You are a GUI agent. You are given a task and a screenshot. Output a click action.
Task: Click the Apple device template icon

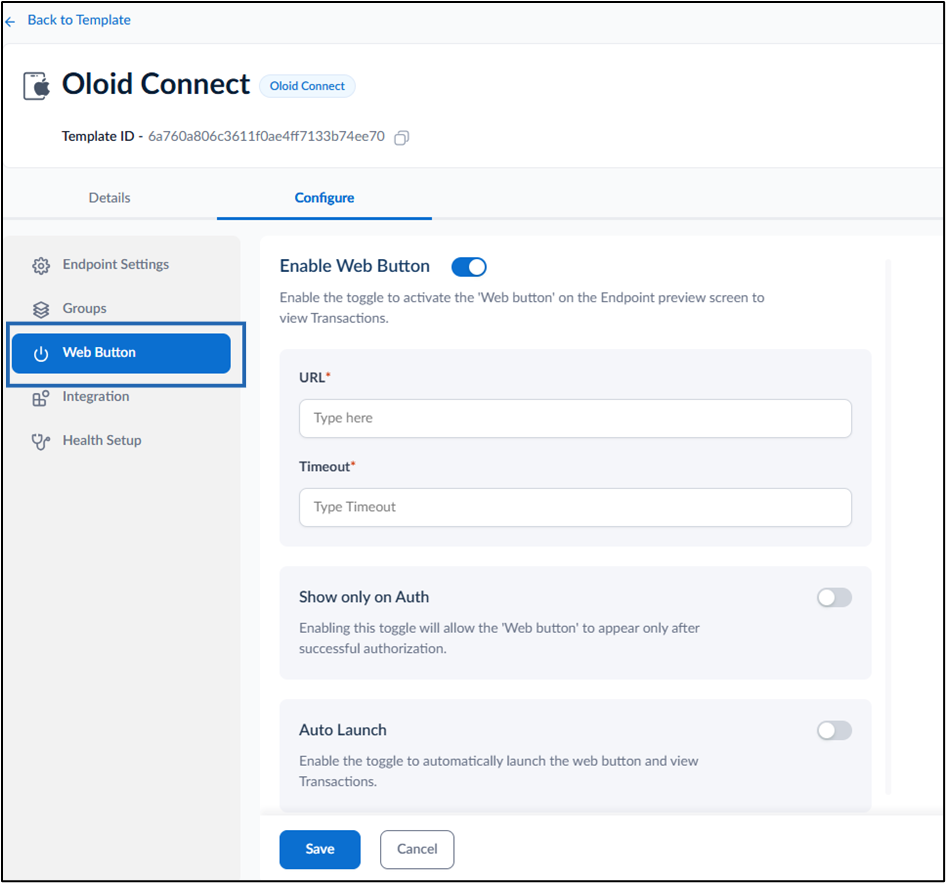pos(36,86)
